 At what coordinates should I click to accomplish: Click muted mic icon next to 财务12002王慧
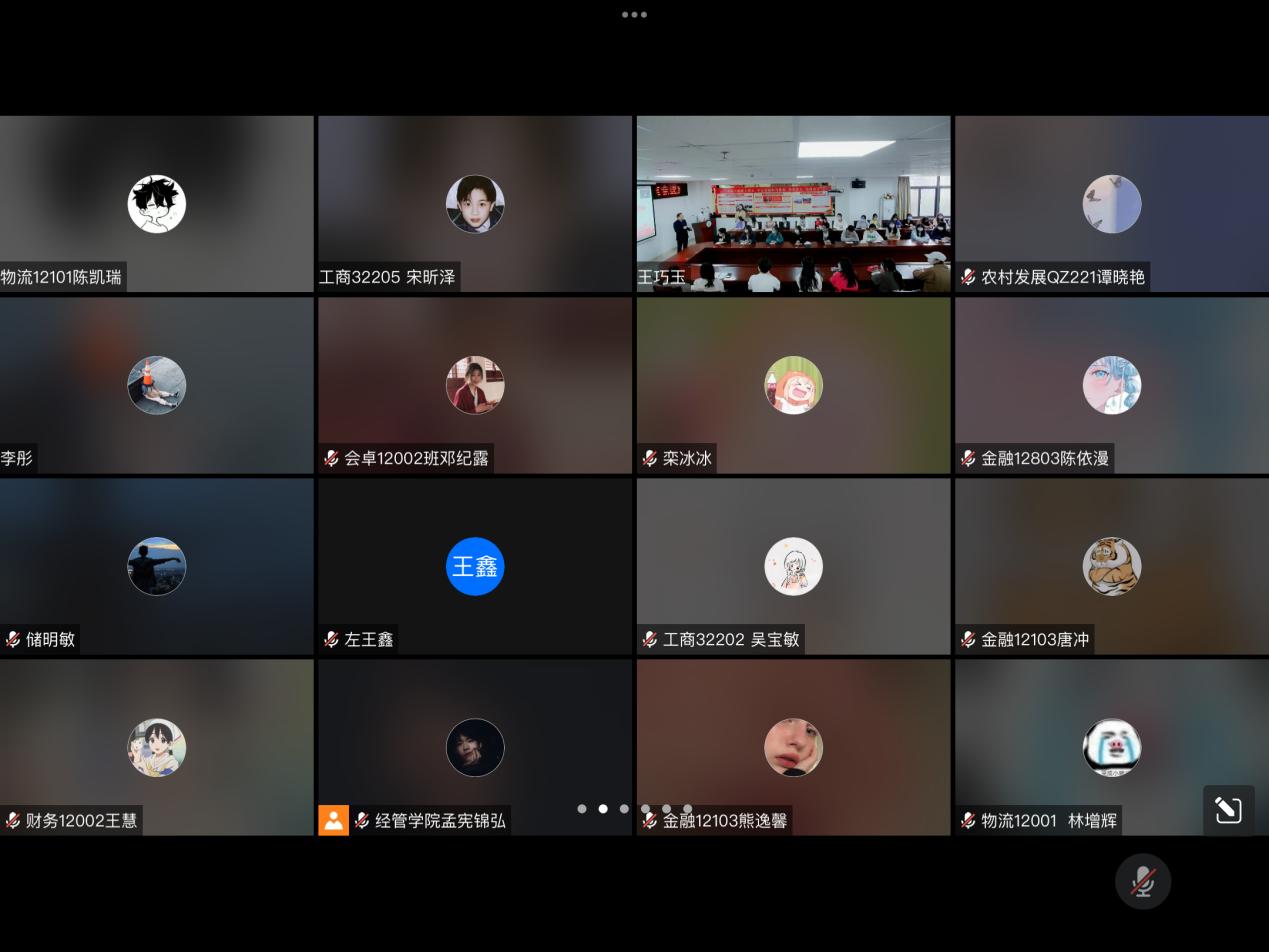click(x=13, y=820)
